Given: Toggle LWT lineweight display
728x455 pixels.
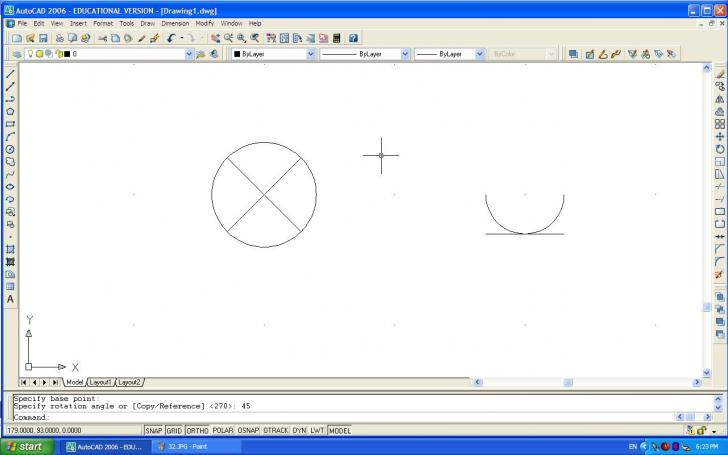Looking at the screenshot, I should click(317, 430).
